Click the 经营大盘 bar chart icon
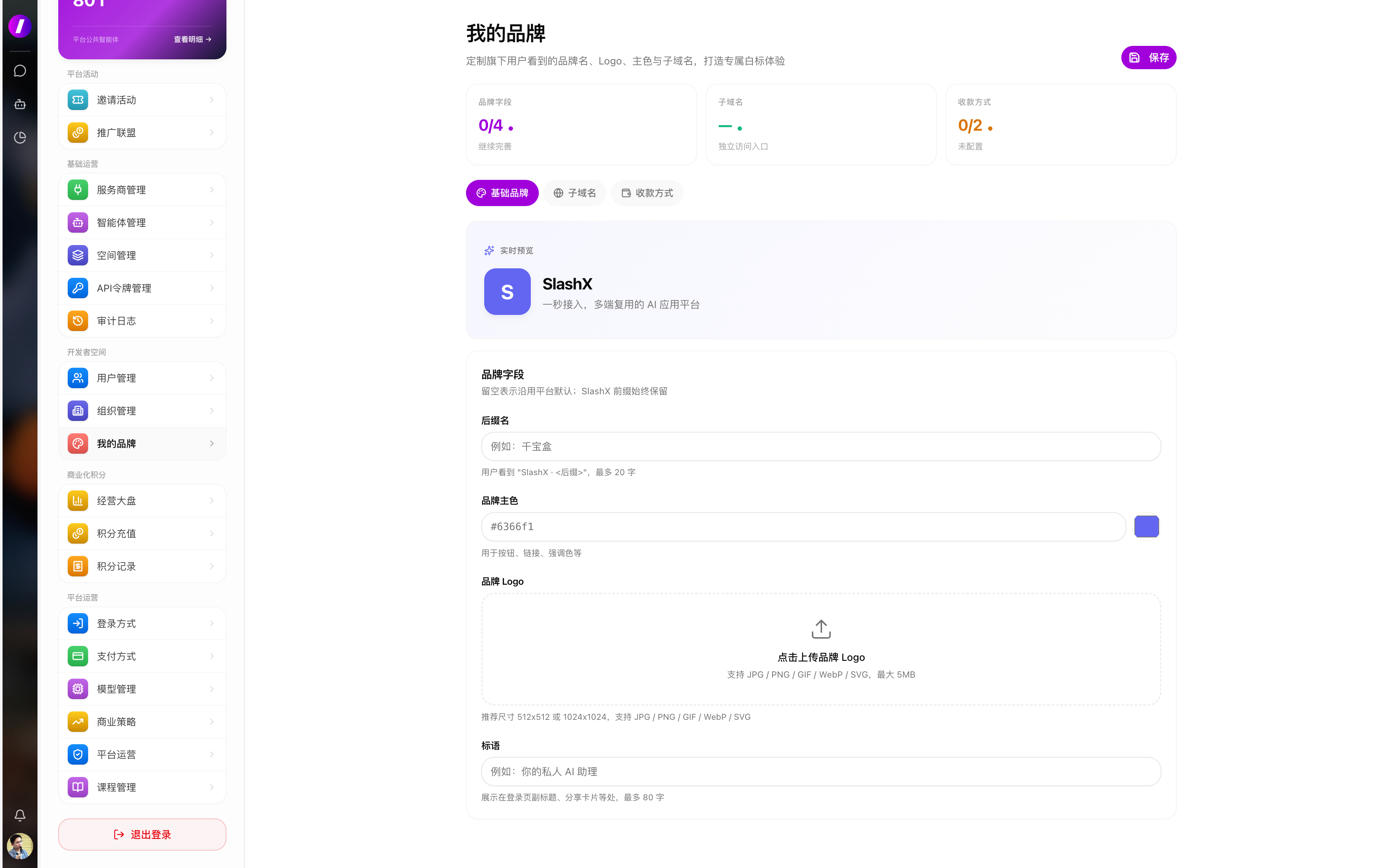Viewport: 1398px width, 868px height. pyautogui.click(x=78, y=501)
